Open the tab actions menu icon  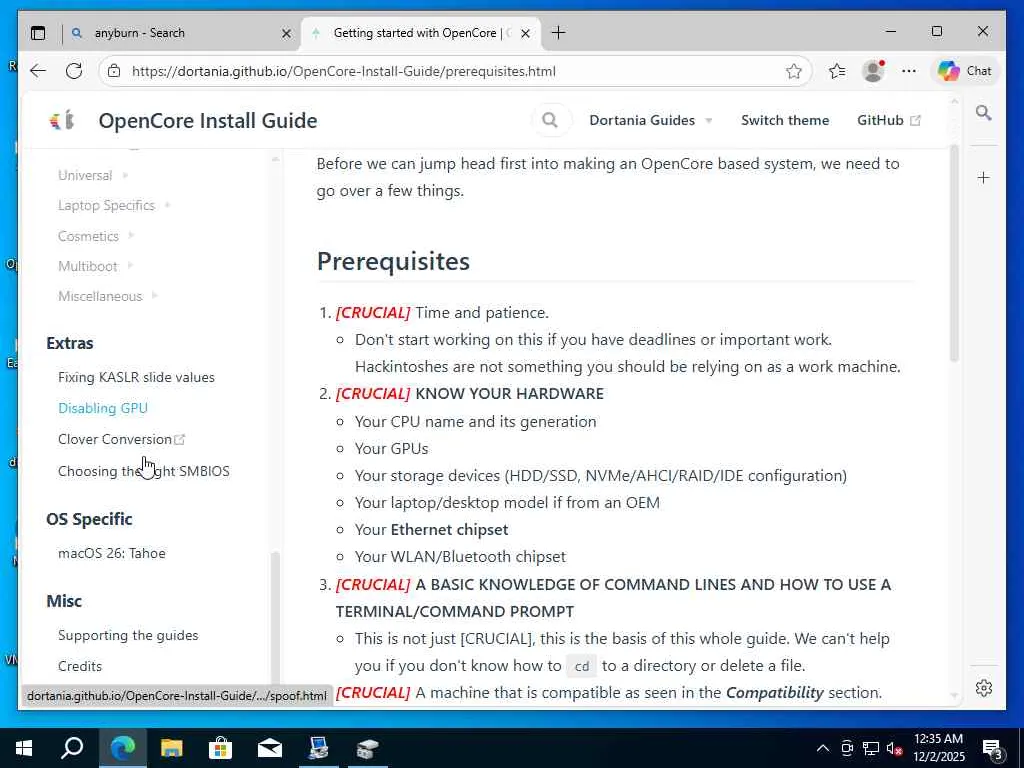tap(38, 33)
